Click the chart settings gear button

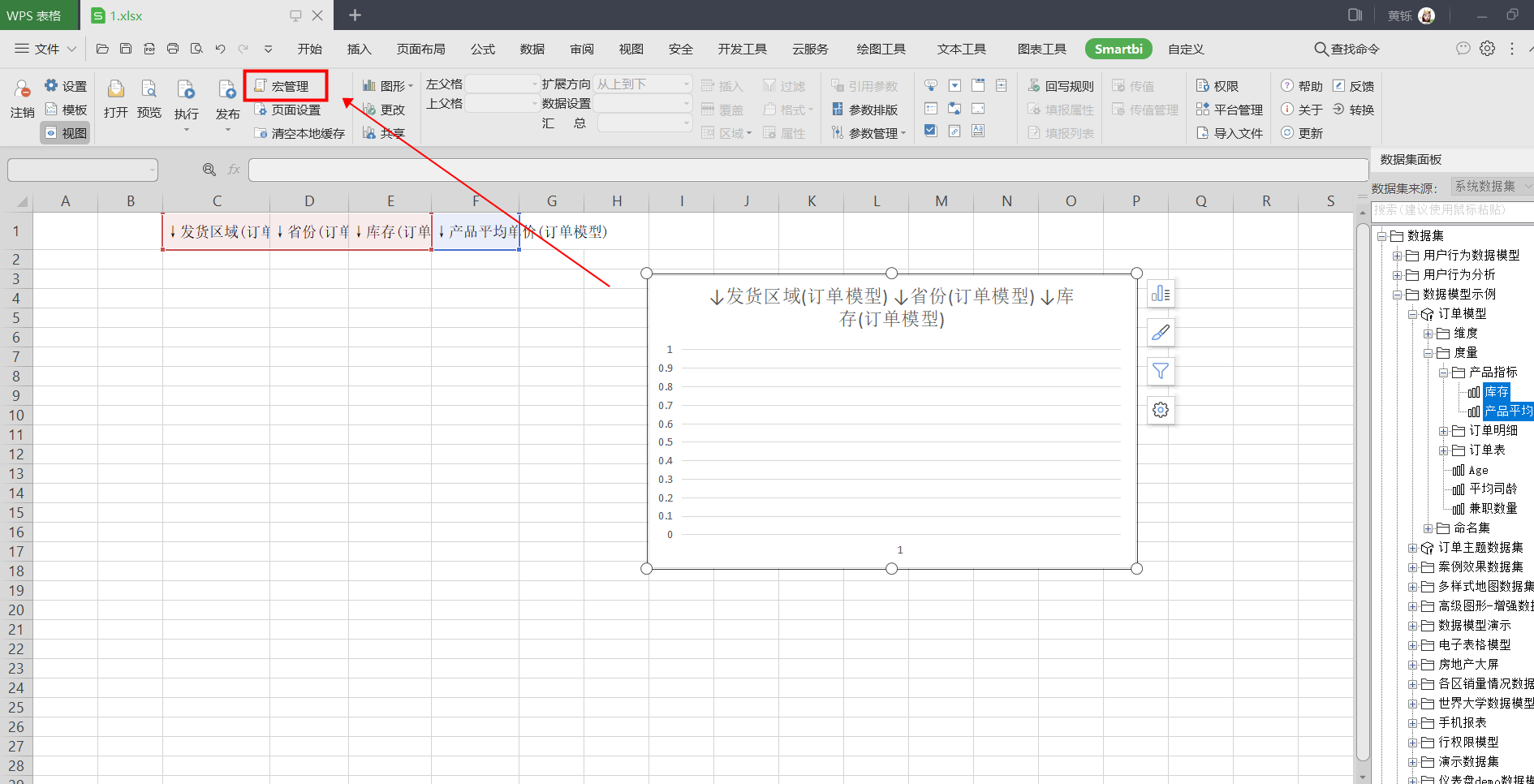(x=1161, y=410)
